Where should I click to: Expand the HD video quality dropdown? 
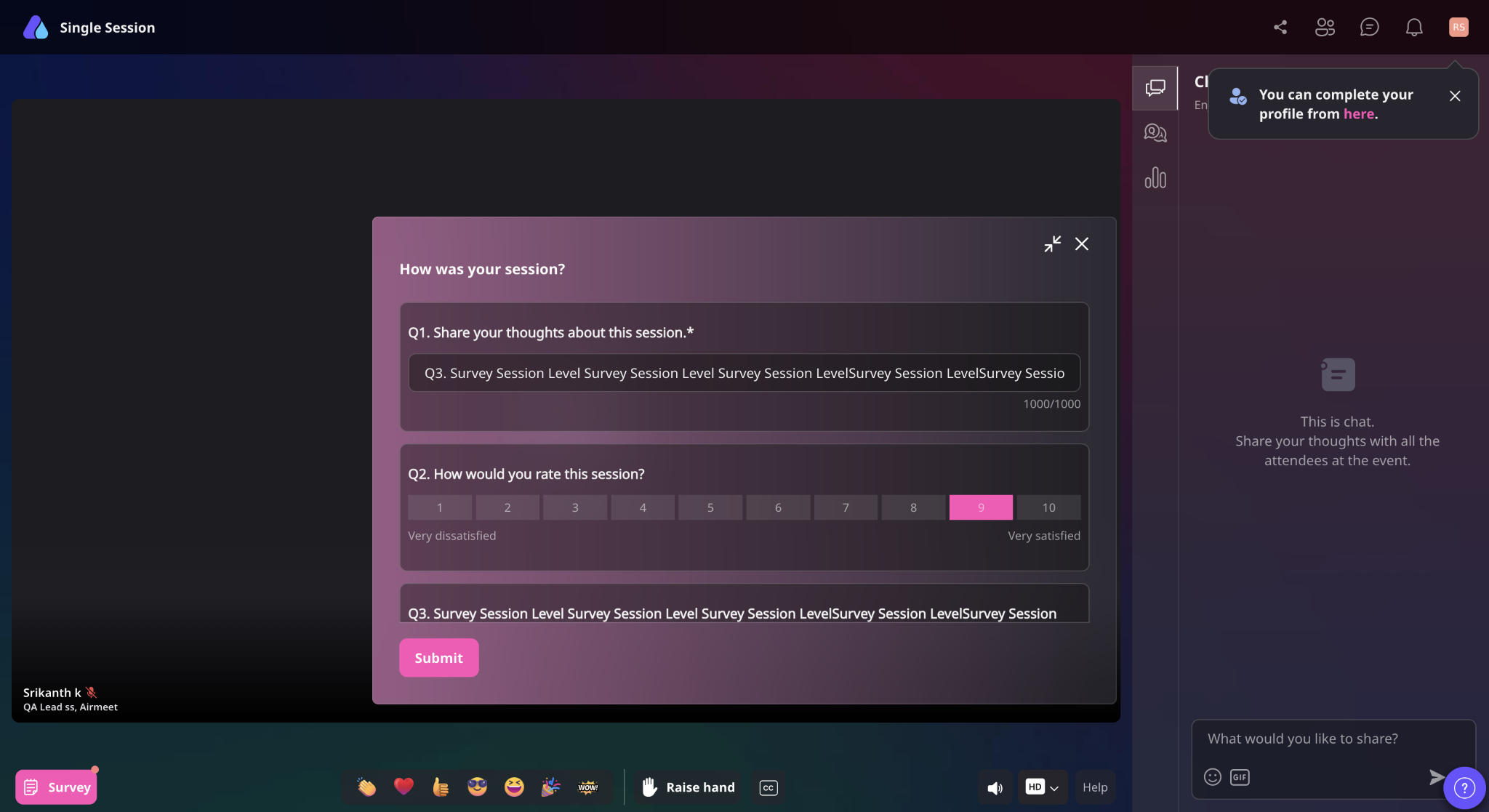[x=1042, y=787]
